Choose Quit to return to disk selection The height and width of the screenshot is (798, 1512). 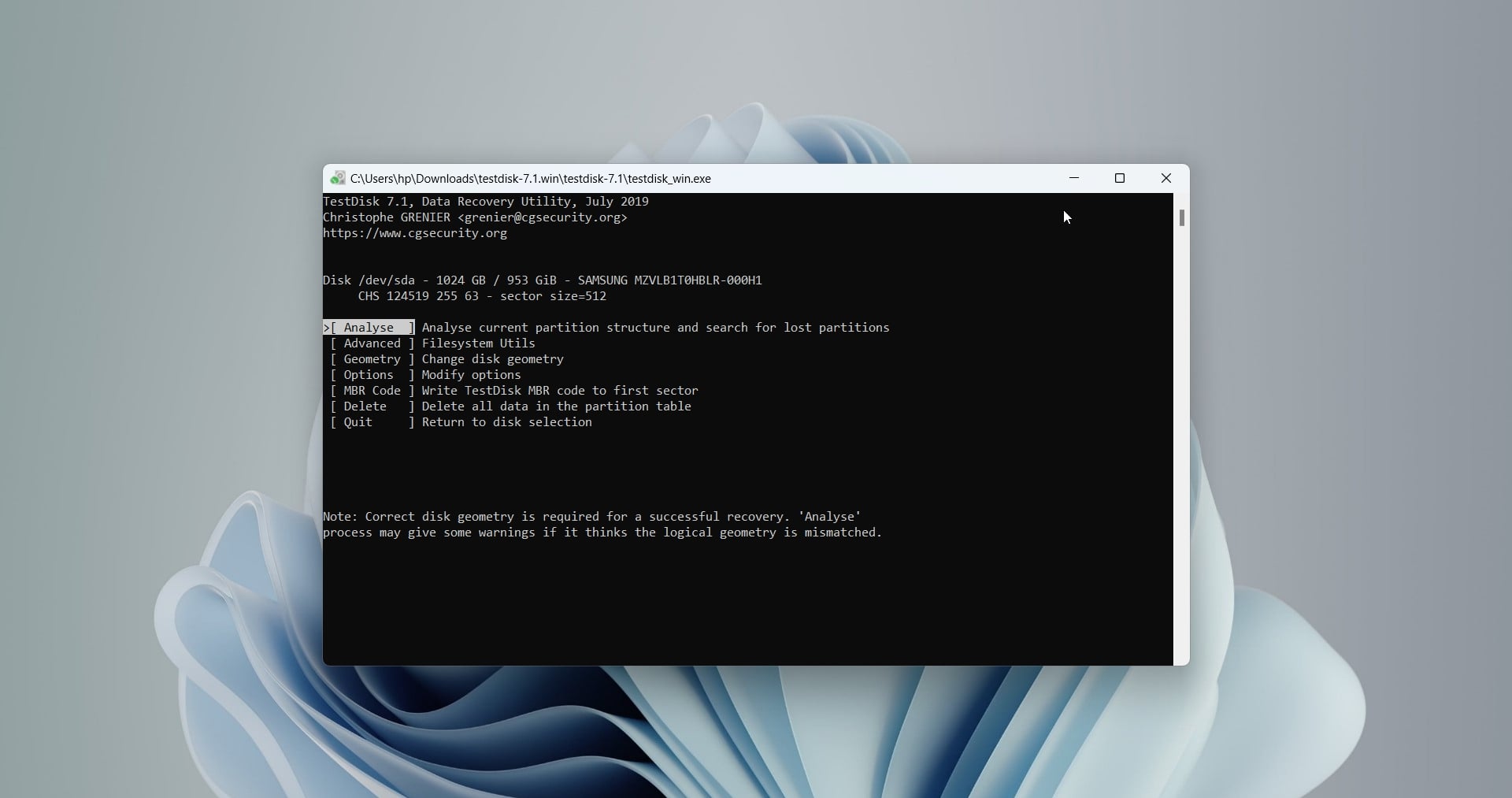[358, 422]
